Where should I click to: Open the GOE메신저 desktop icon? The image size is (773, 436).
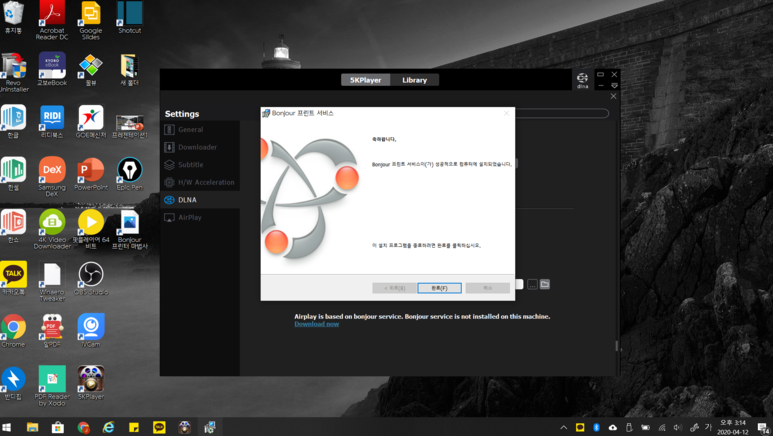point(91,121)
